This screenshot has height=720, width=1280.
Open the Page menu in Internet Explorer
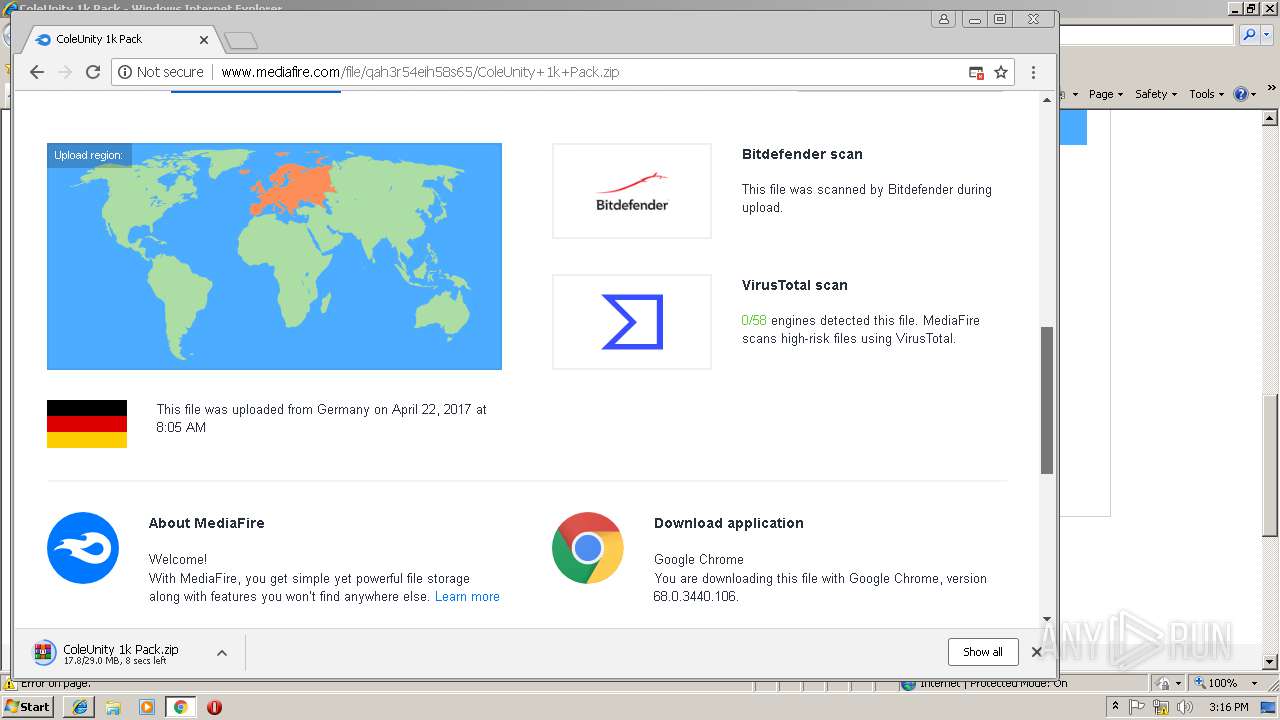[1106, 94]
